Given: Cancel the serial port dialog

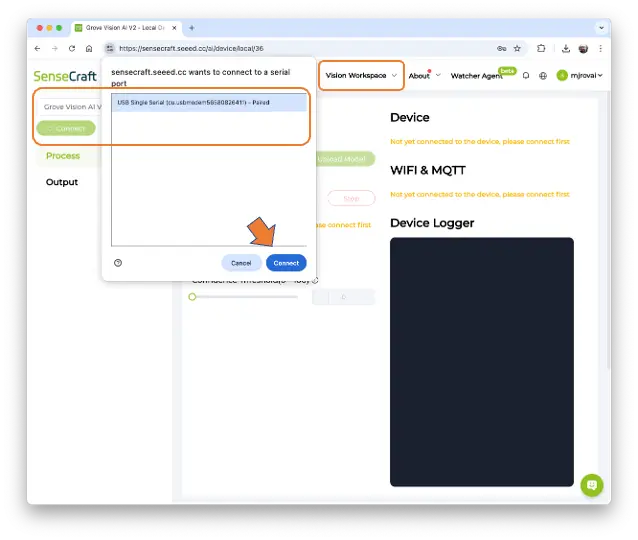Looking at the screenshot, I should tap(241, 263).
